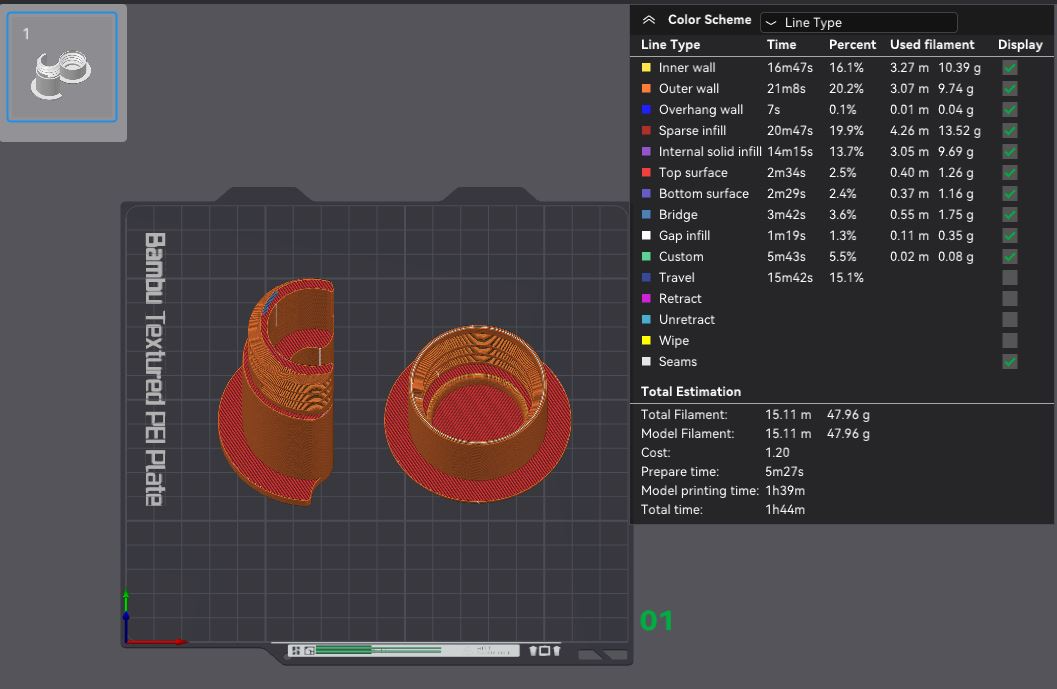Select the Overhang wall row label
This screenshot has height=689, width=1057.
click(700, 109)
